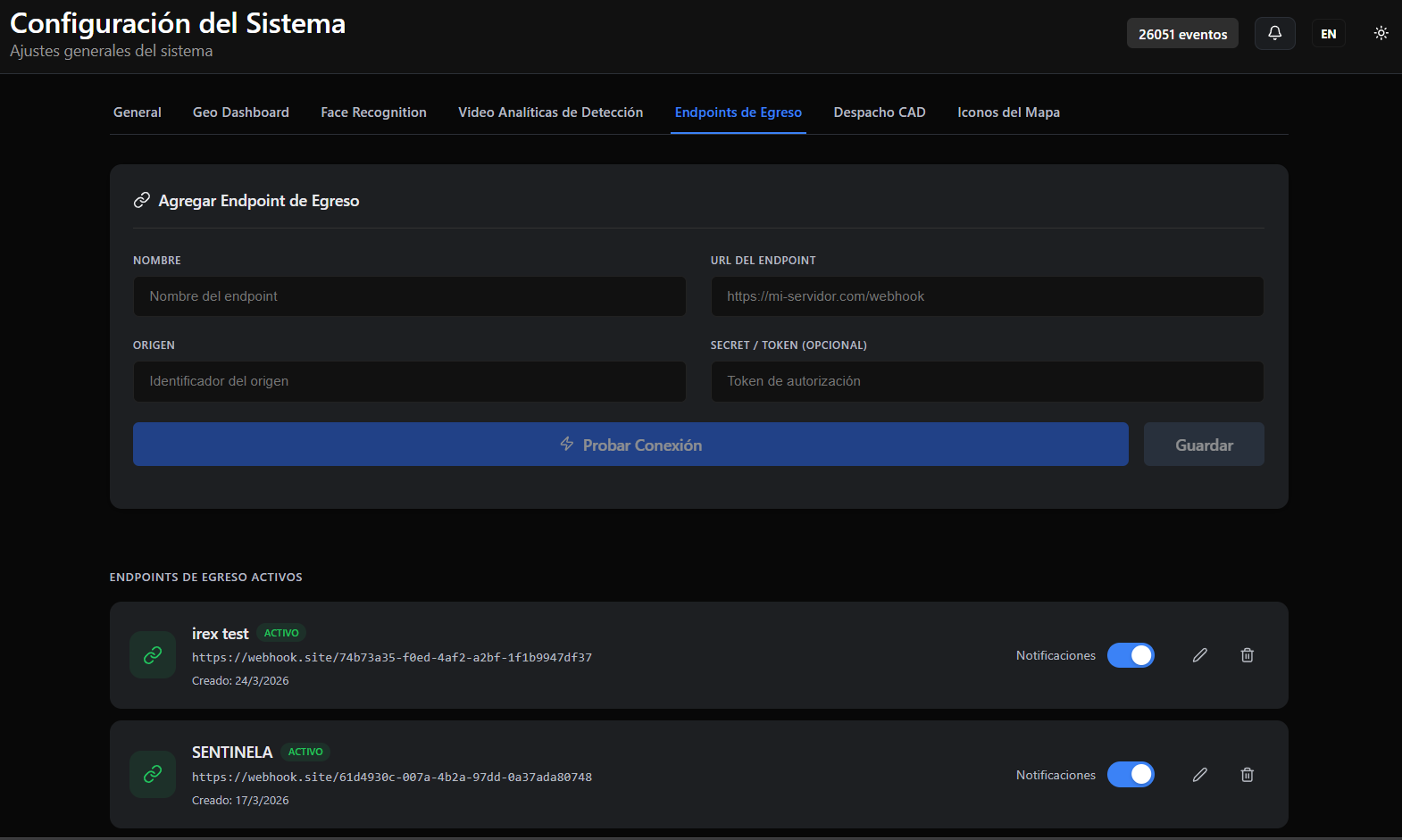Click the SENTINELA green link icon
Viewport: 1402px width, 840px height.
pos(153,774)
